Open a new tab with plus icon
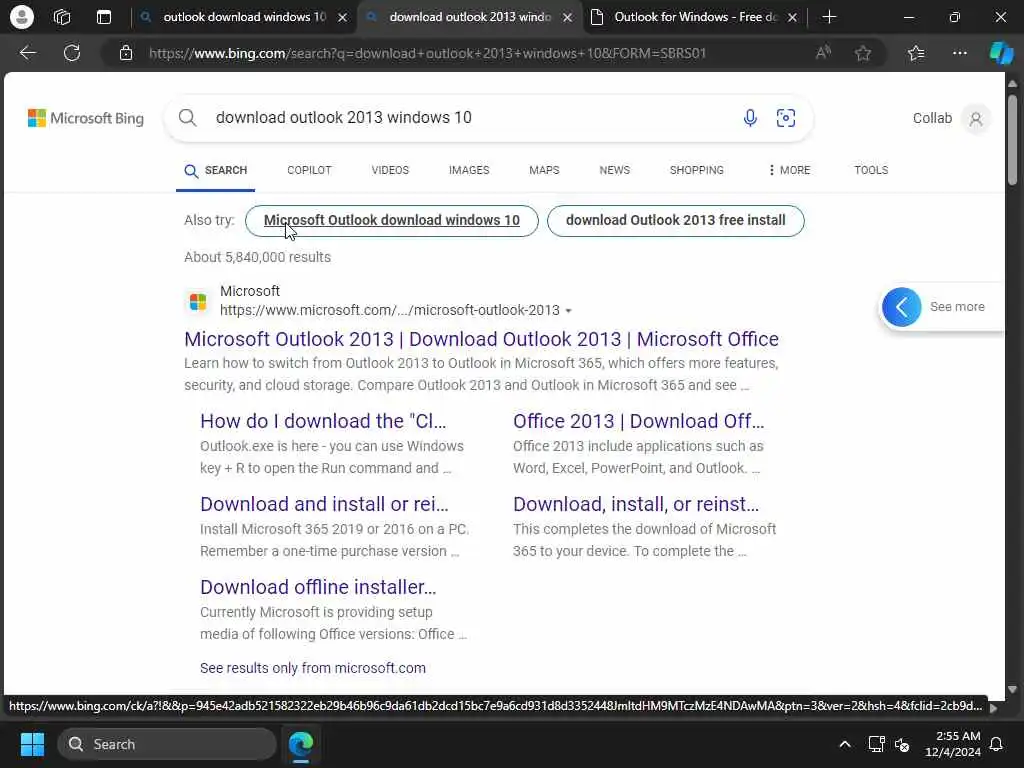The width and height of the screenshot is (1024, 768). point(829,17)
